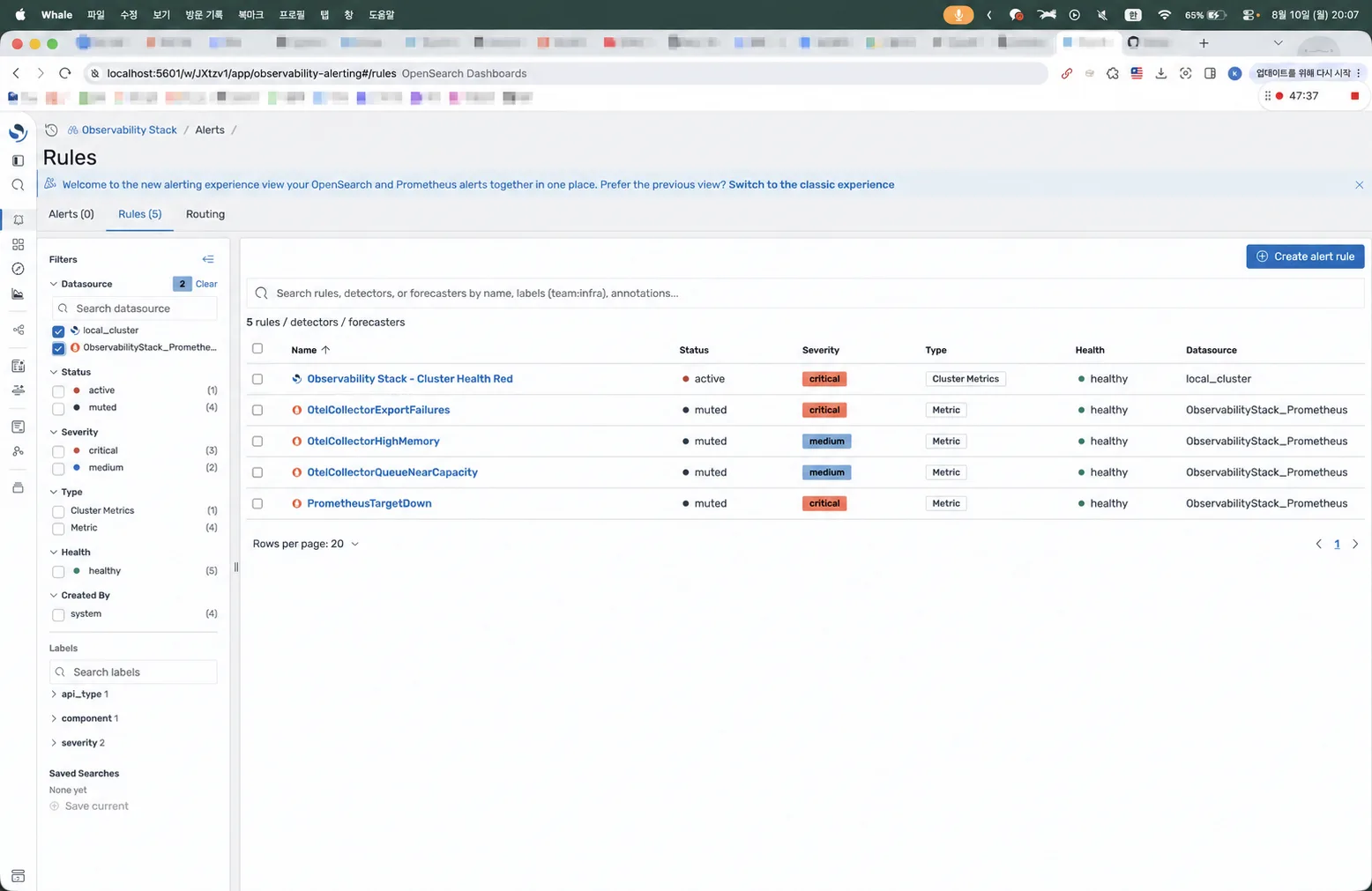Open the 파일 menu in menu bar
Viewport: 1372px width, 891px height.
point(95,15)
